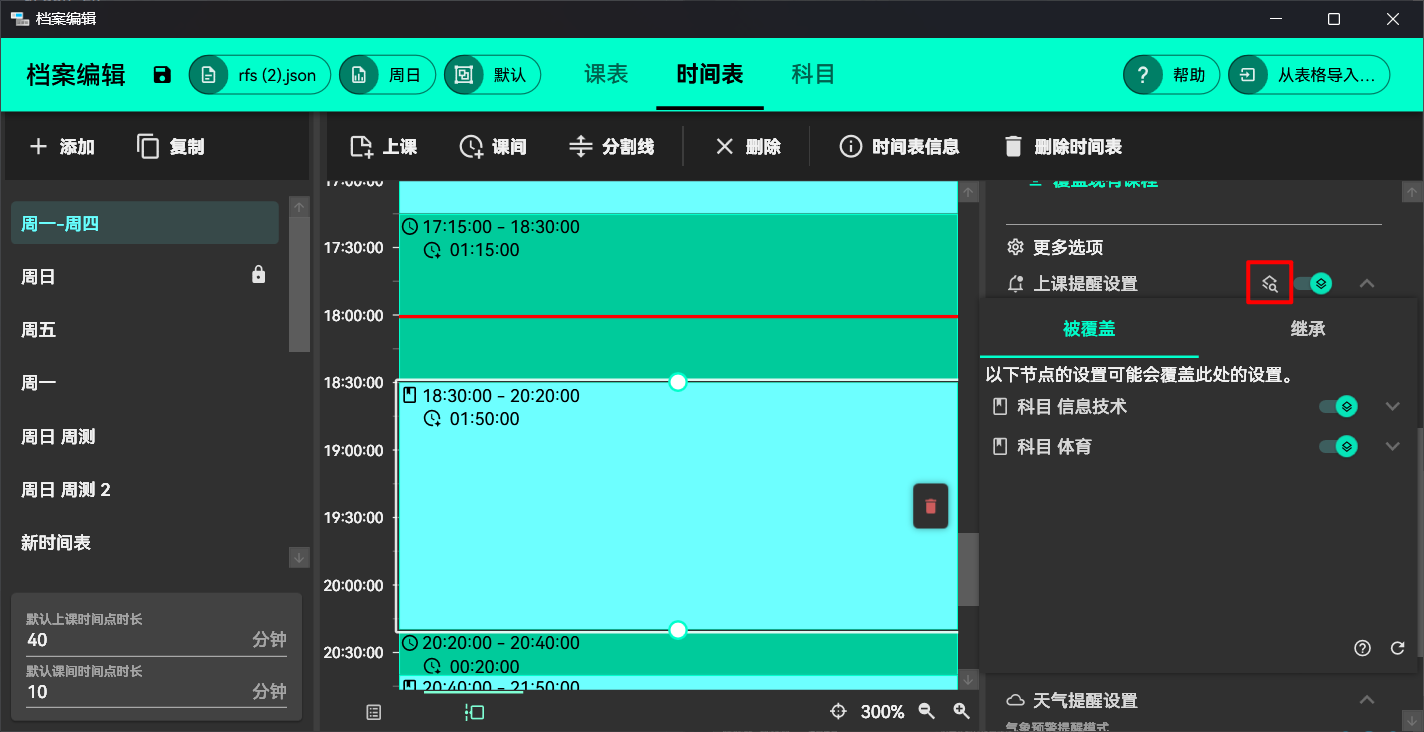Click the refresh icon in popup

tap(1397, 648)
